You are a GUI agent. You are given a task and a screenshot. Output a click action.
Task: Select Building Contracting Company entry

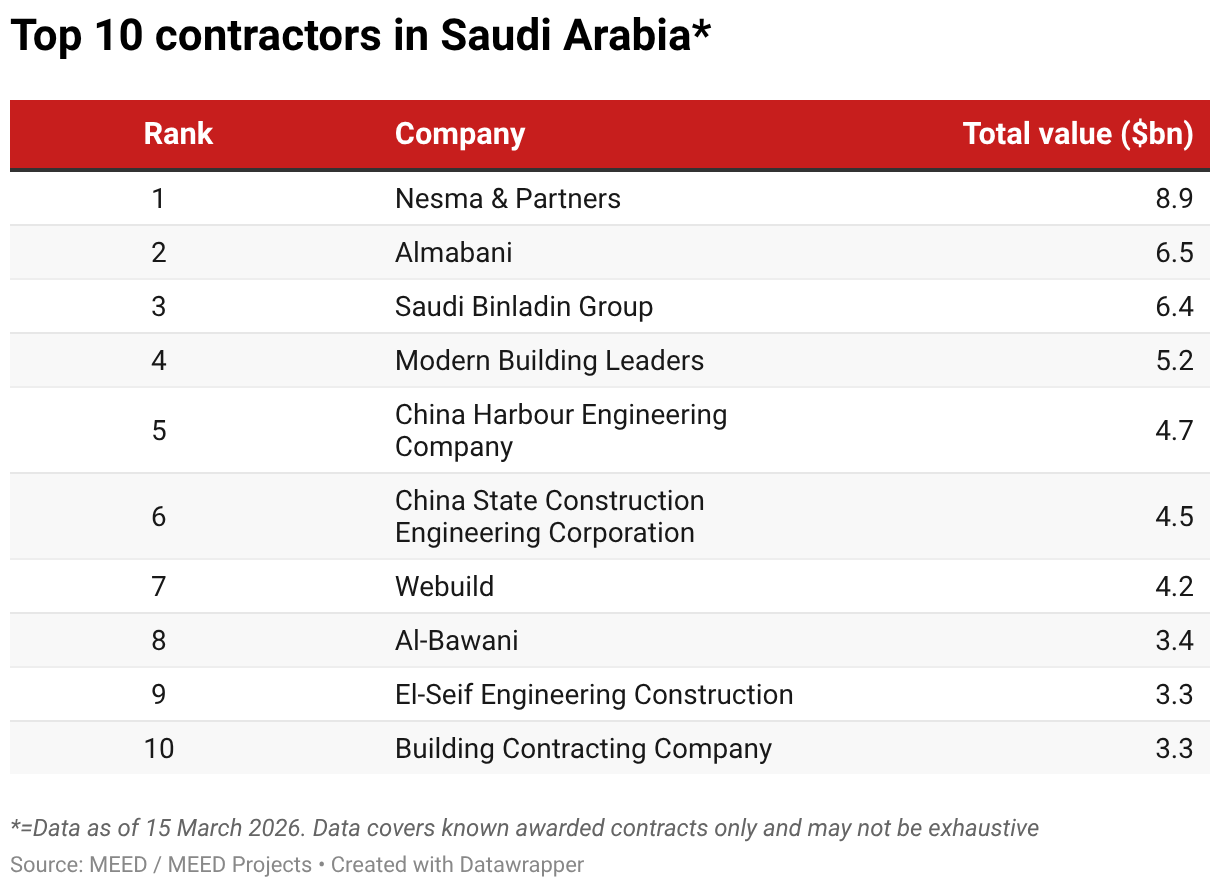tap(583, 748)
